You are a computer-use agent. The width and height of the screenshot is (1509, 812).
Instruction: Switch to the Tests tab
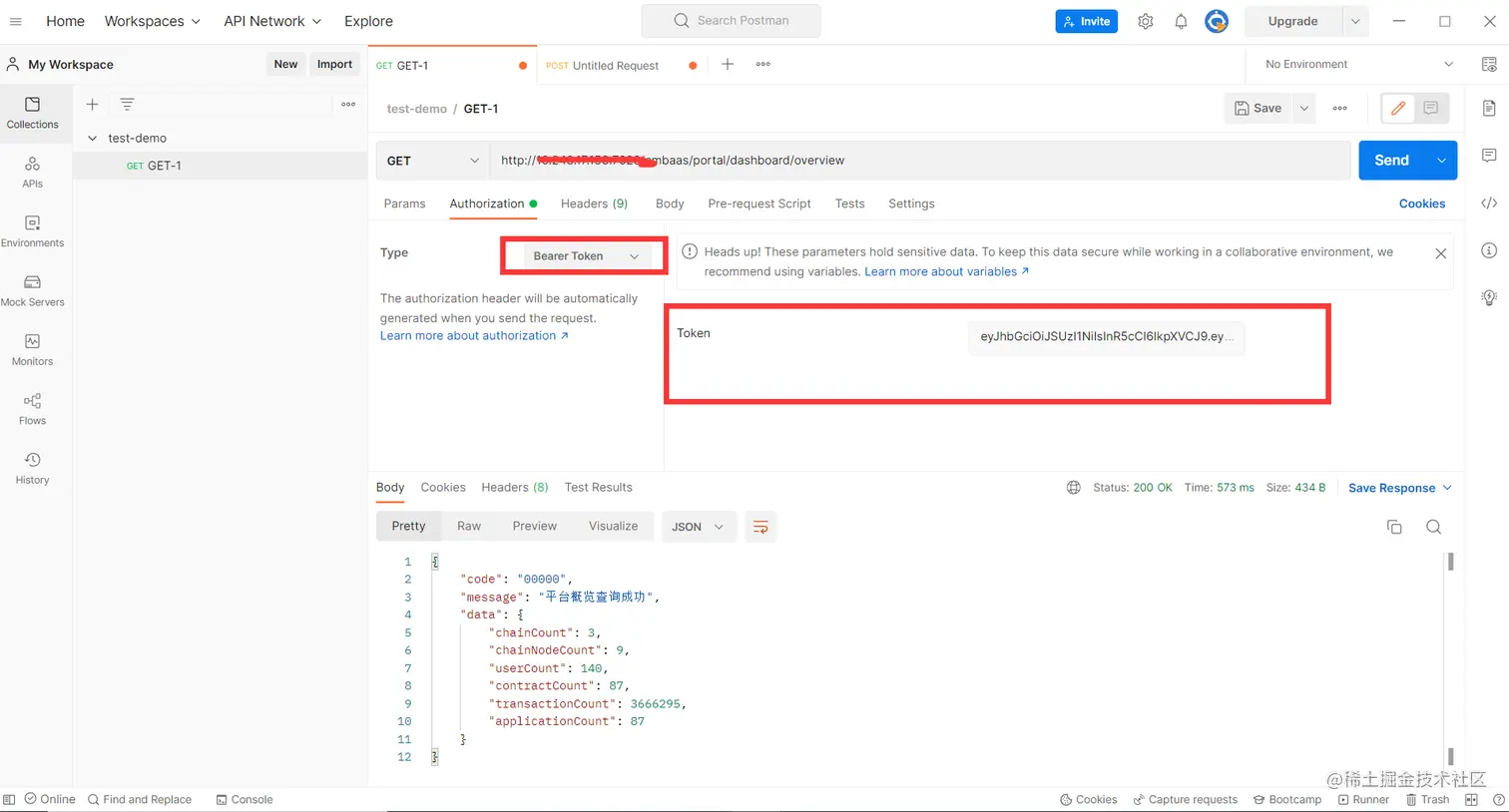pos(850,203)
